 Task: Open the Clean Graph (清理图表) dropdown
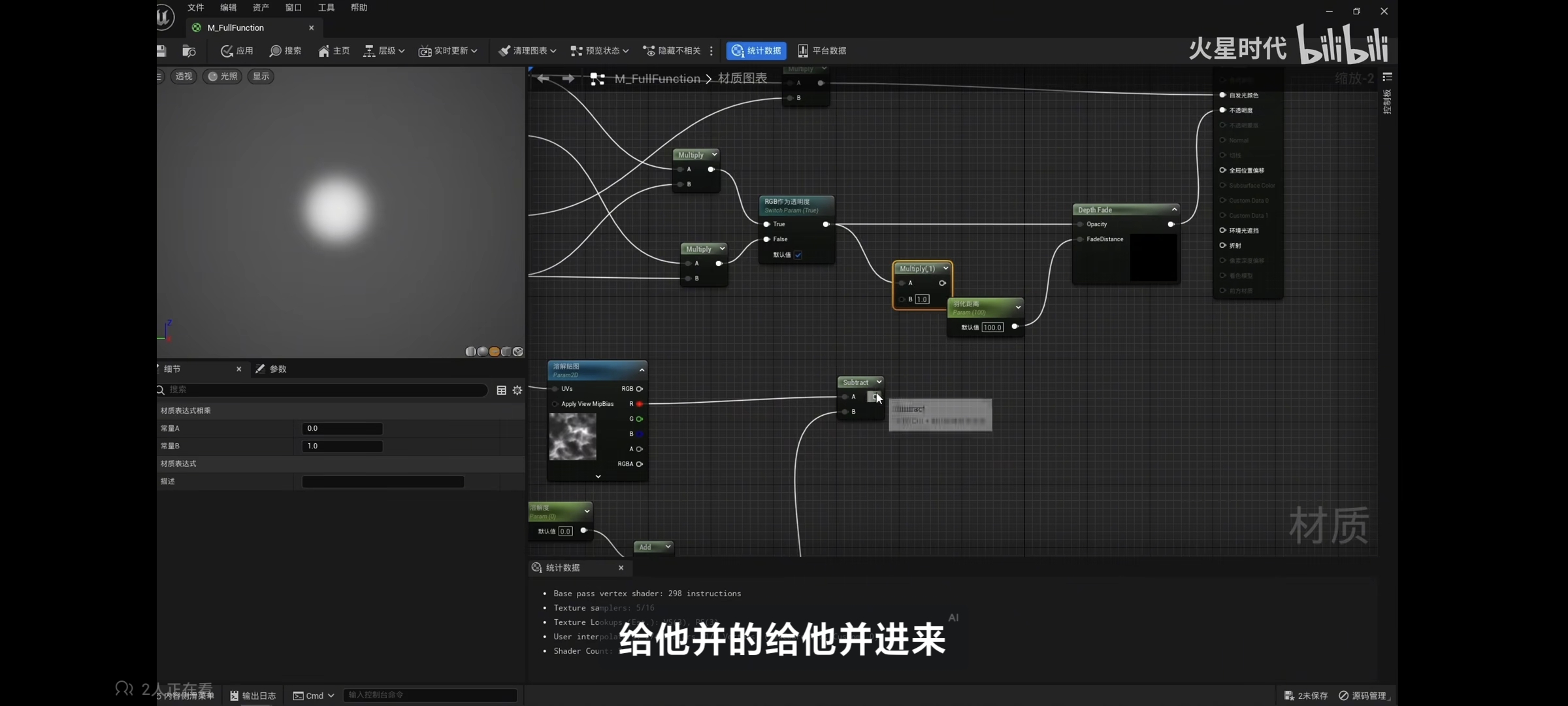[x=527, y=50]
